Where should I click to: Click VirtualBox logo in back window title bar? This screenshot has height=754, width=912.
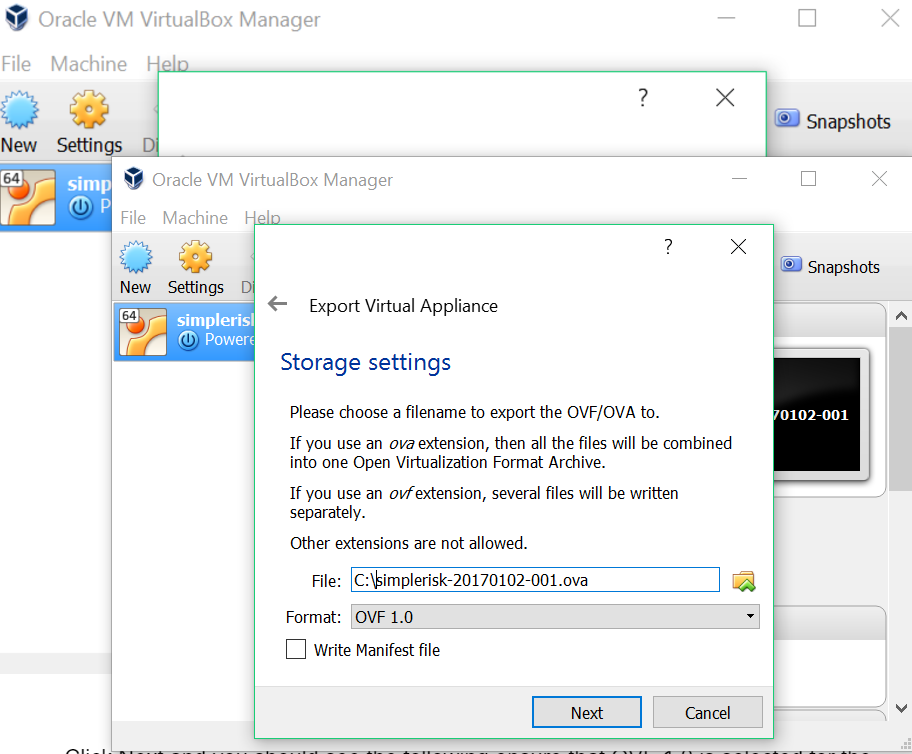(17, 17)
